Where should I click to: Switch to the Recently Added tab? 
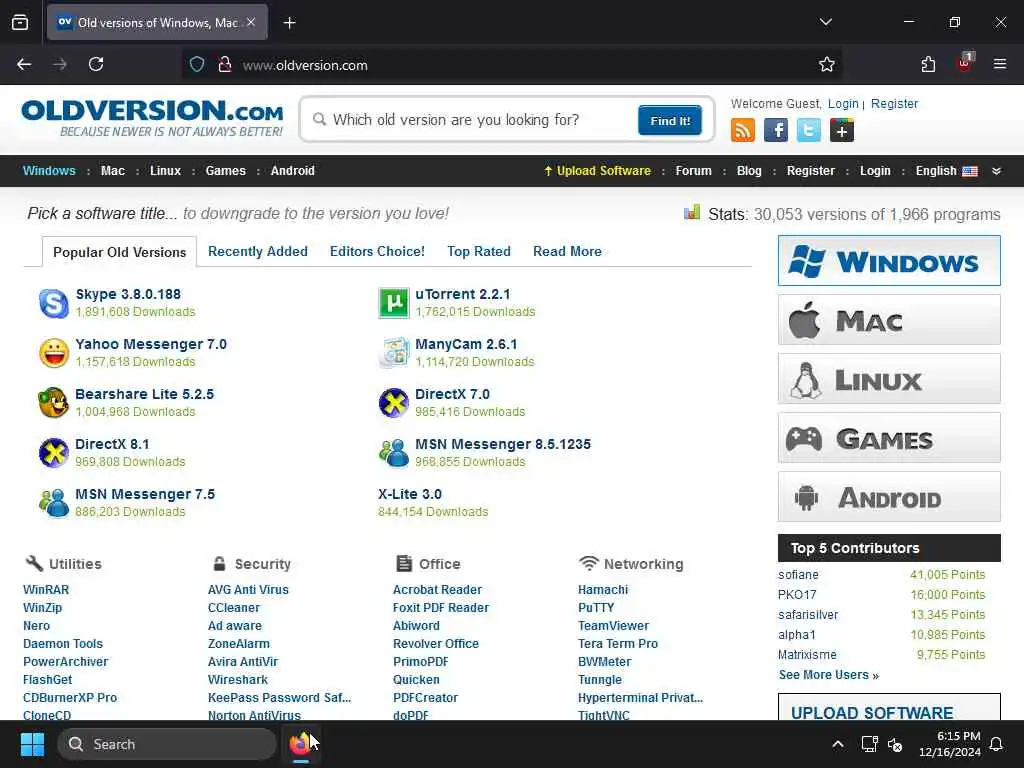[x=257, y=251]
